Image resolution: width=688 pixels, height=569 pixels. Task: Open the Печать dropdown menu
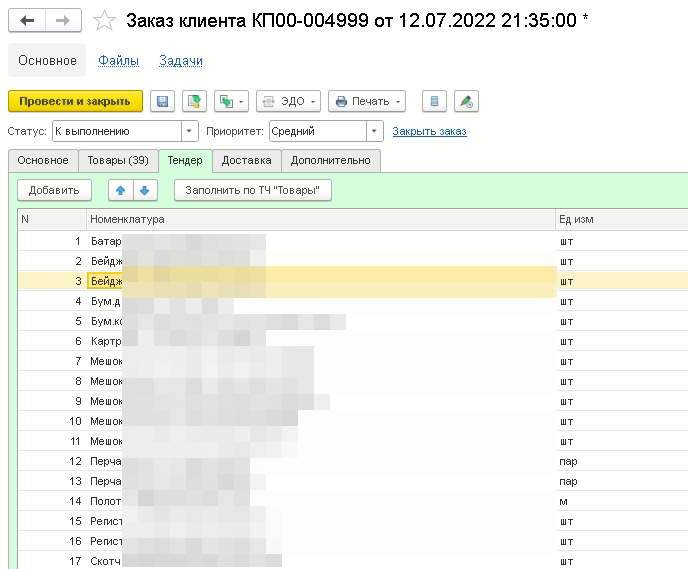pyautogui.click(x=367, y=101)
